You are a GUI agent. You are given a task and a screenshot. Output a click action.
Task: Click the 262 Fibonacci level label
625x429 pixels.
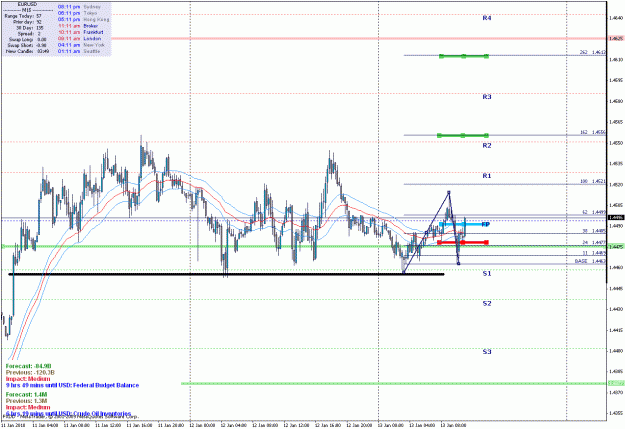(593, 52)
